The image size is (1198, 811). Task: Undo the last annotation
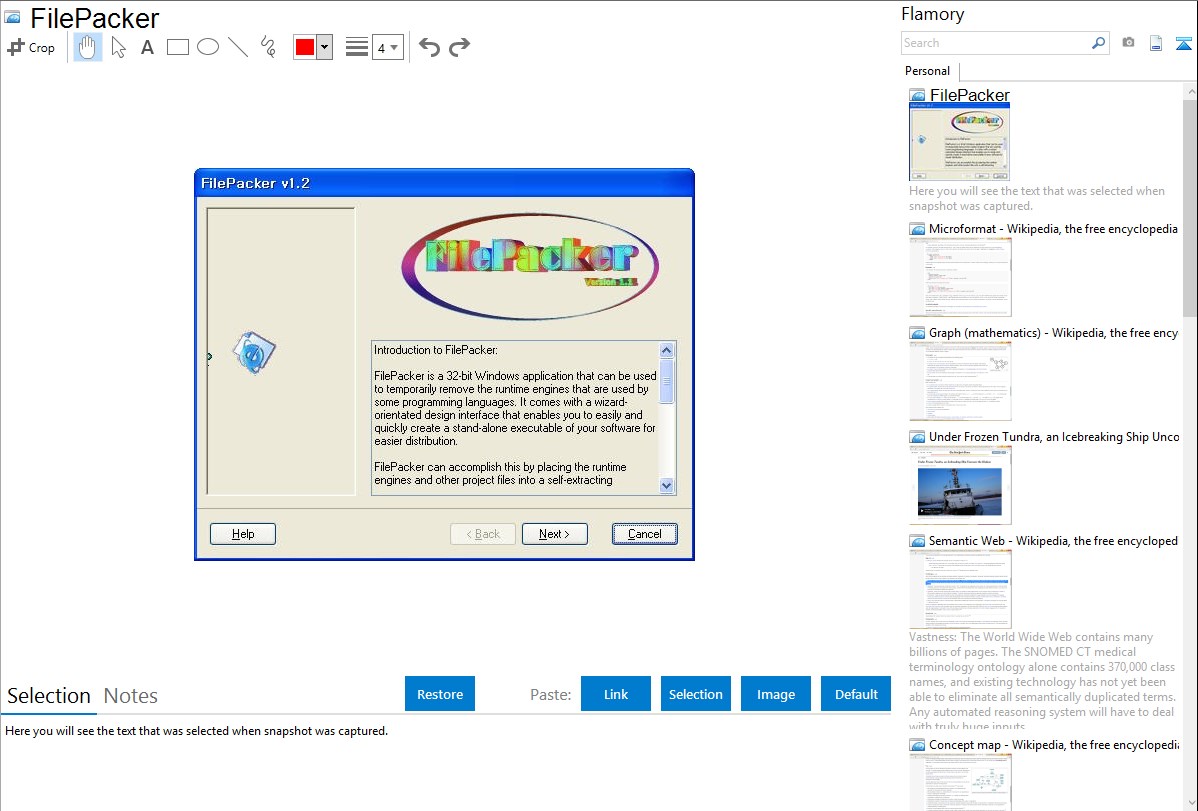point(429,47)
